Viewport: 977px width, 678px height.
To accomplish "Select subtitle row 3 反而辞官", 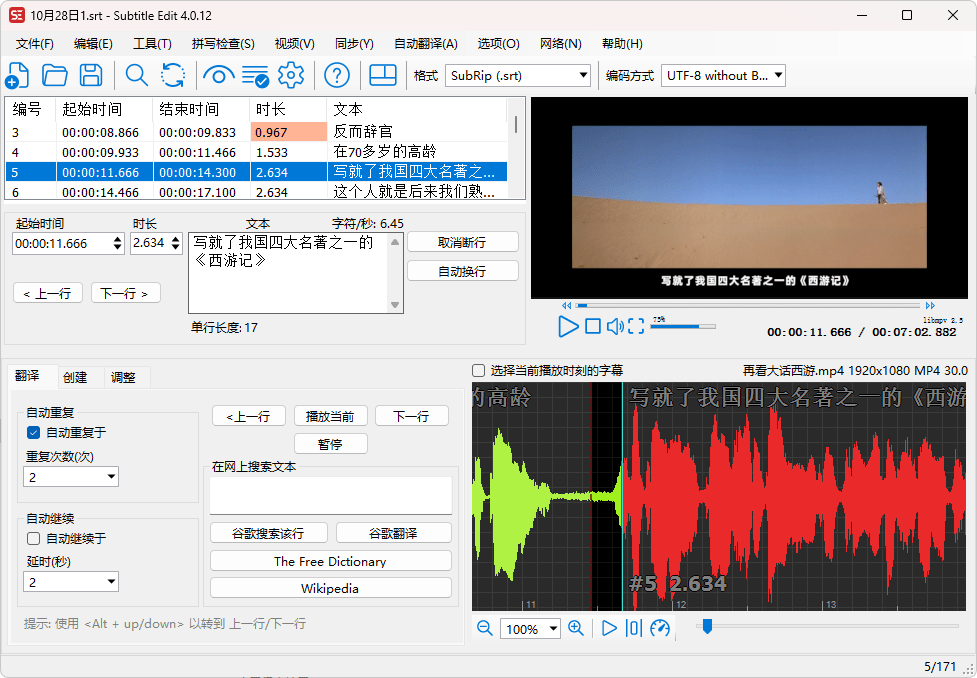I will [x=256, y=132].
